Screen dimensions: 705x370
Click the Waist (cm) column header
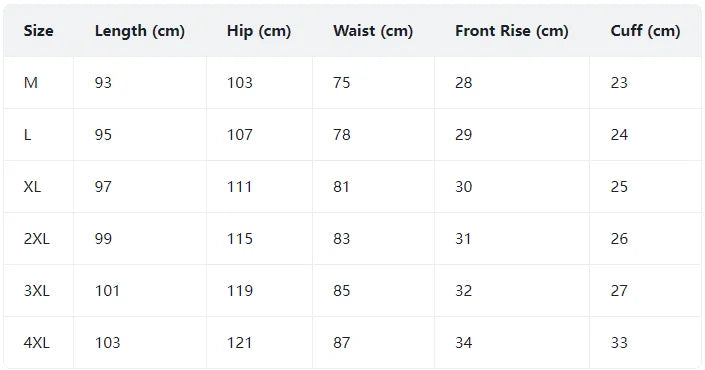[373, 31]
